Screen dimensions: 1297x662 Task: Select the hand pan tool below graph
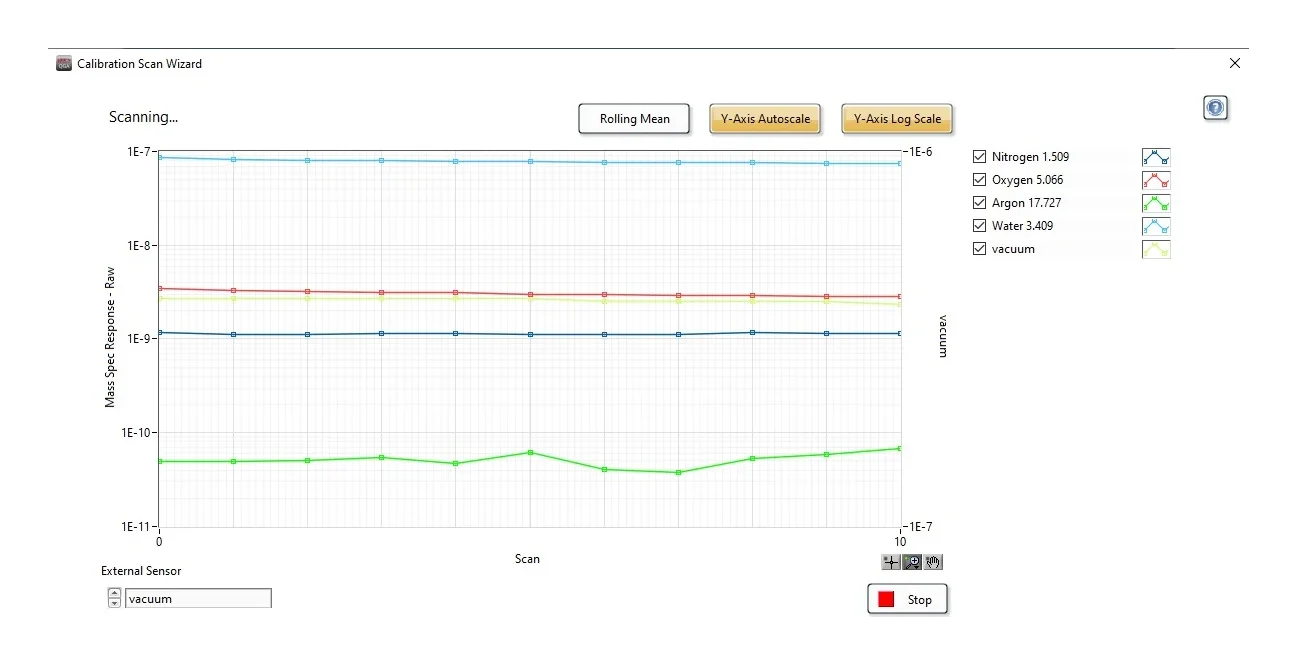click(x=933, y=562)
